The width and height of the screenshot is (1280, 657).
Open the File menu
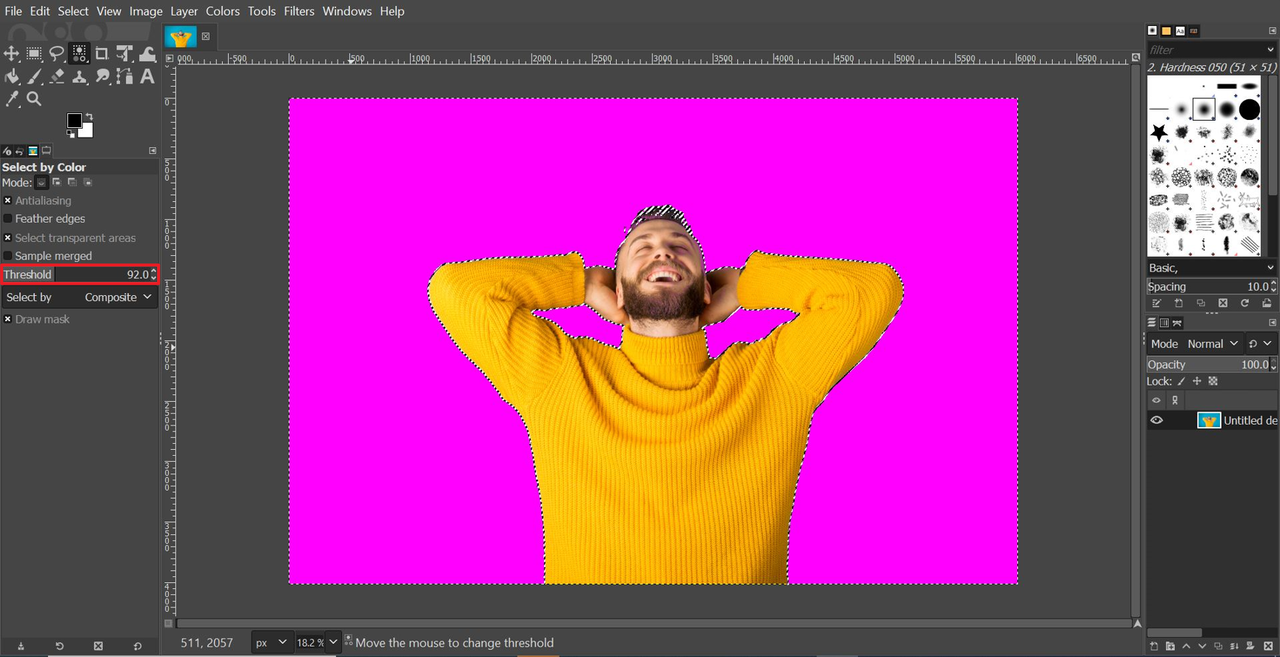13,11
